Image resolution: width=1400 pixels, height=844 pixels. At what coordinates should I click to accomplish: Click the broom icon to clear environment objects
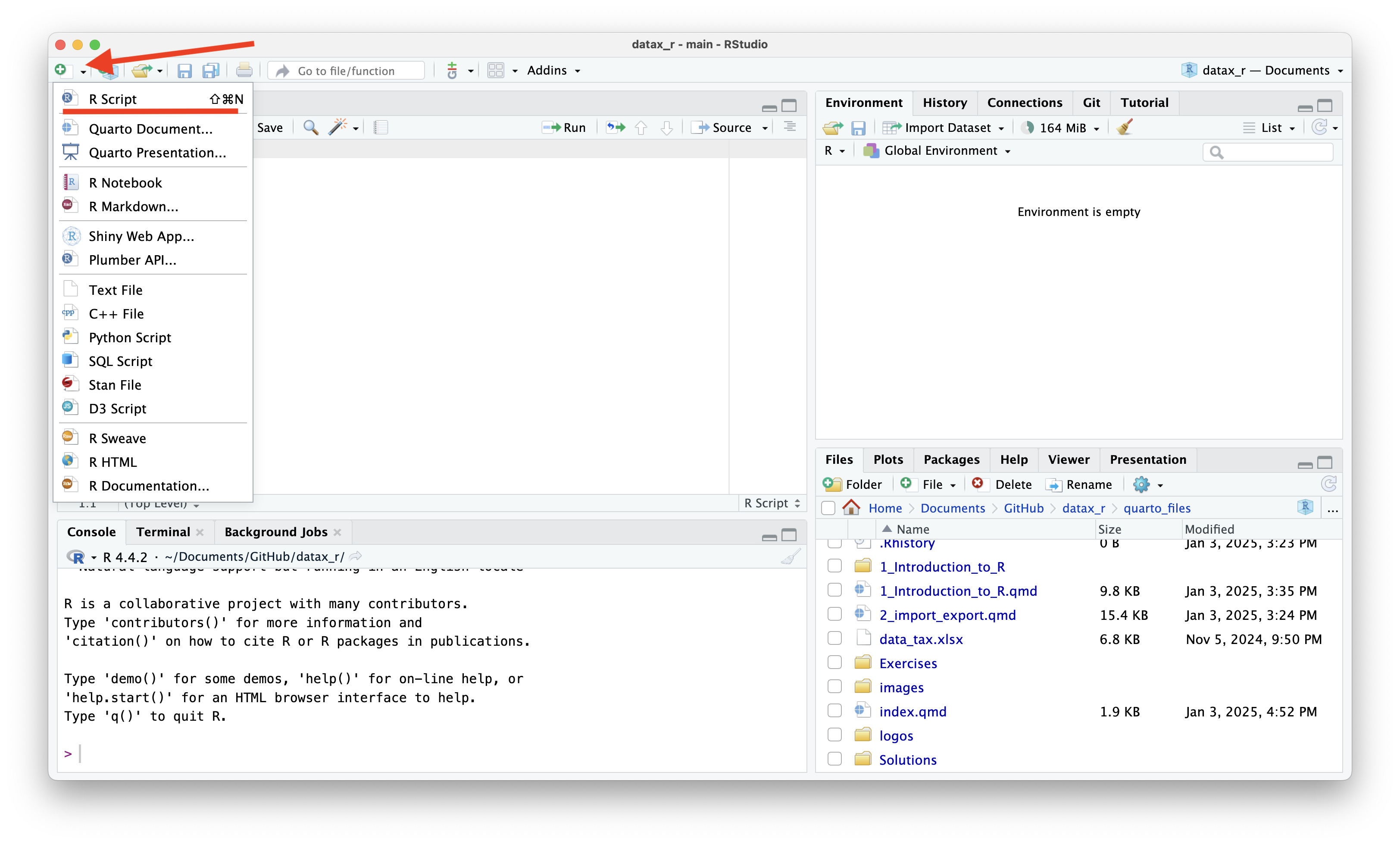click(x=1124, y=127)
